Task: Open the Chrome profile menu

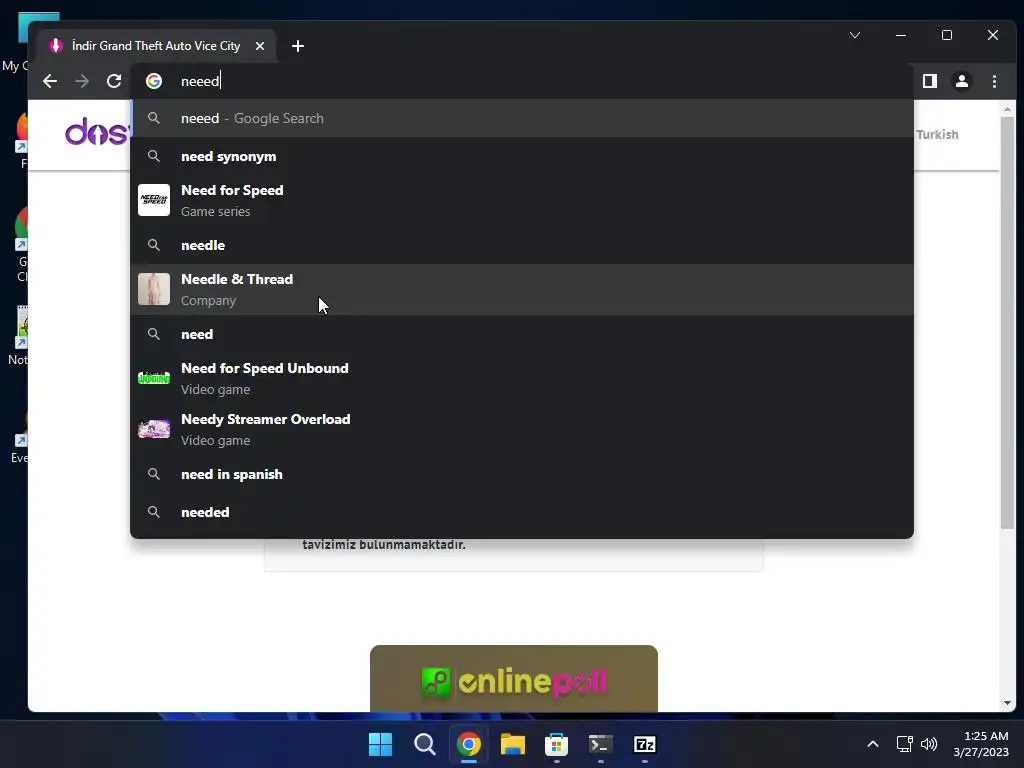Action: (961, 81)
